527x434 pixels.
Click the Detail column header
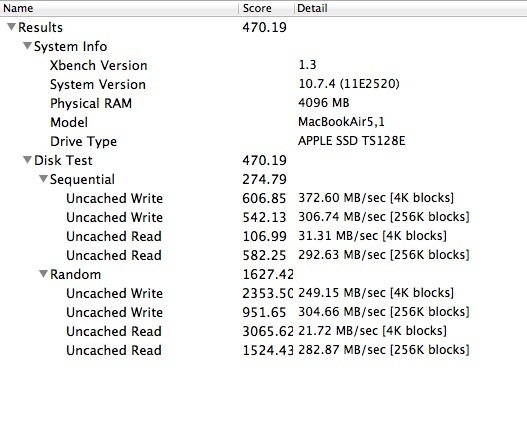tap(411, 8)
